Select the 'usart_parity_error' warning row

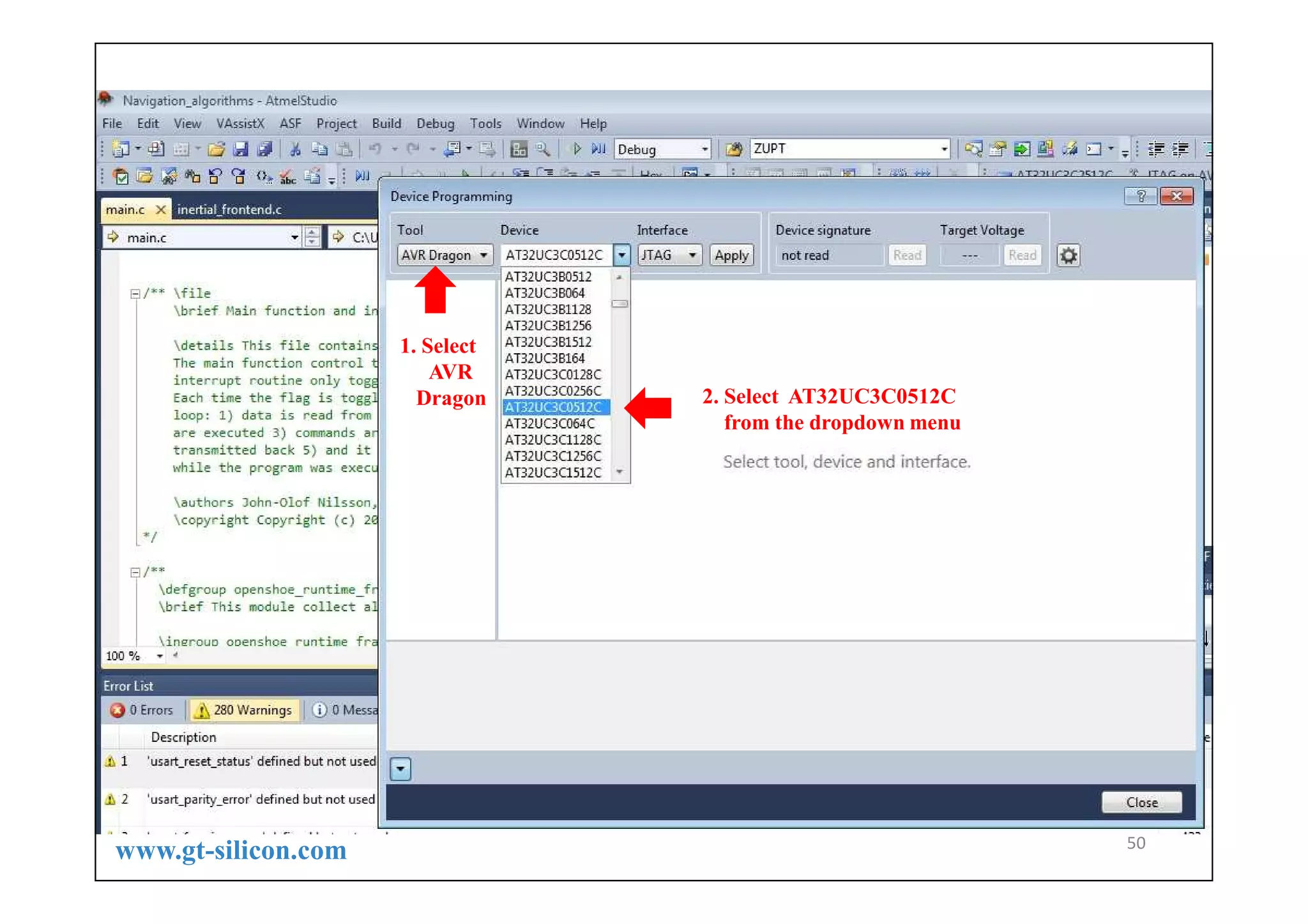coord(241,799)
